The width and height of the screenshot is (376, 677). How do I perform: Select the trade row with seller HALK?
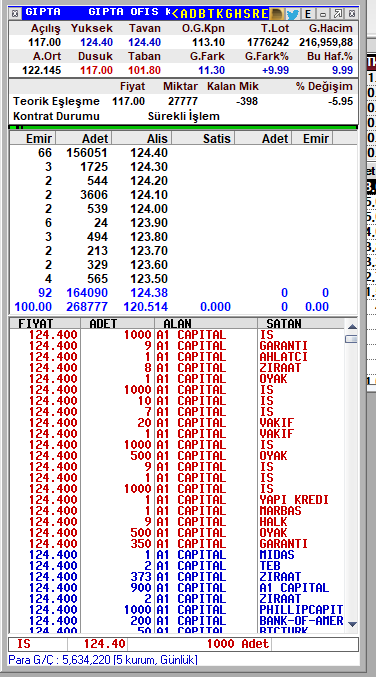coord(177,522)
